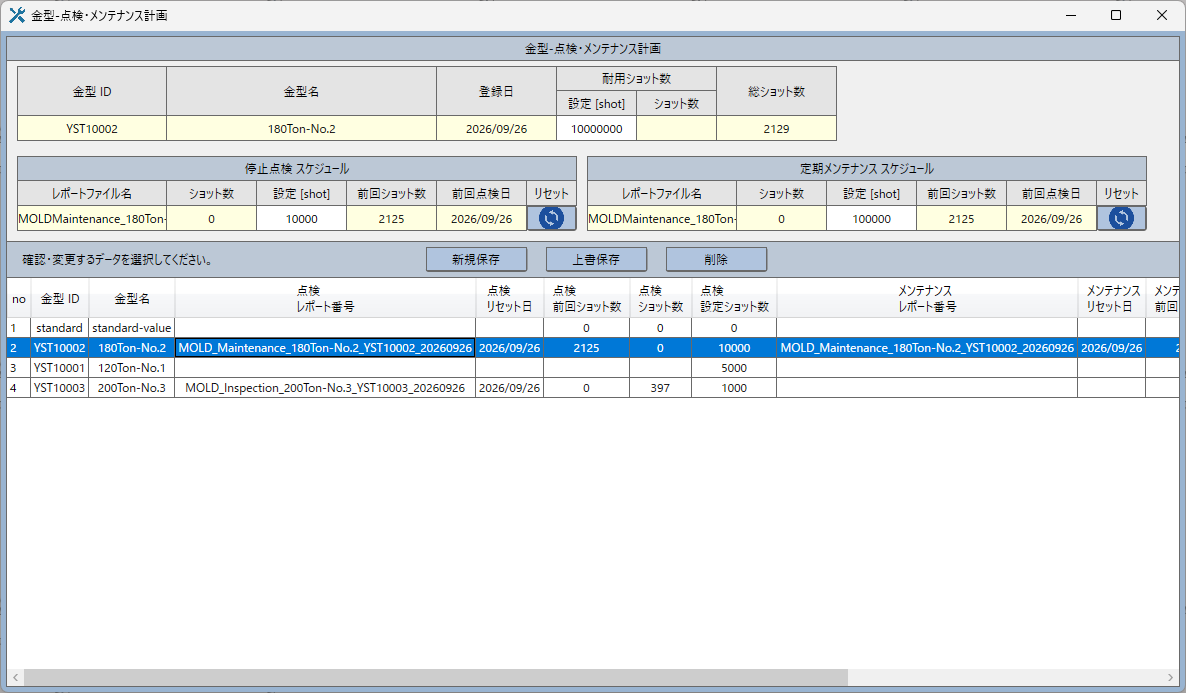1186x693 pixels.
Task: Click the reset icon in 定期メンテナンス スケジュール
Action: pos(1121,219)
